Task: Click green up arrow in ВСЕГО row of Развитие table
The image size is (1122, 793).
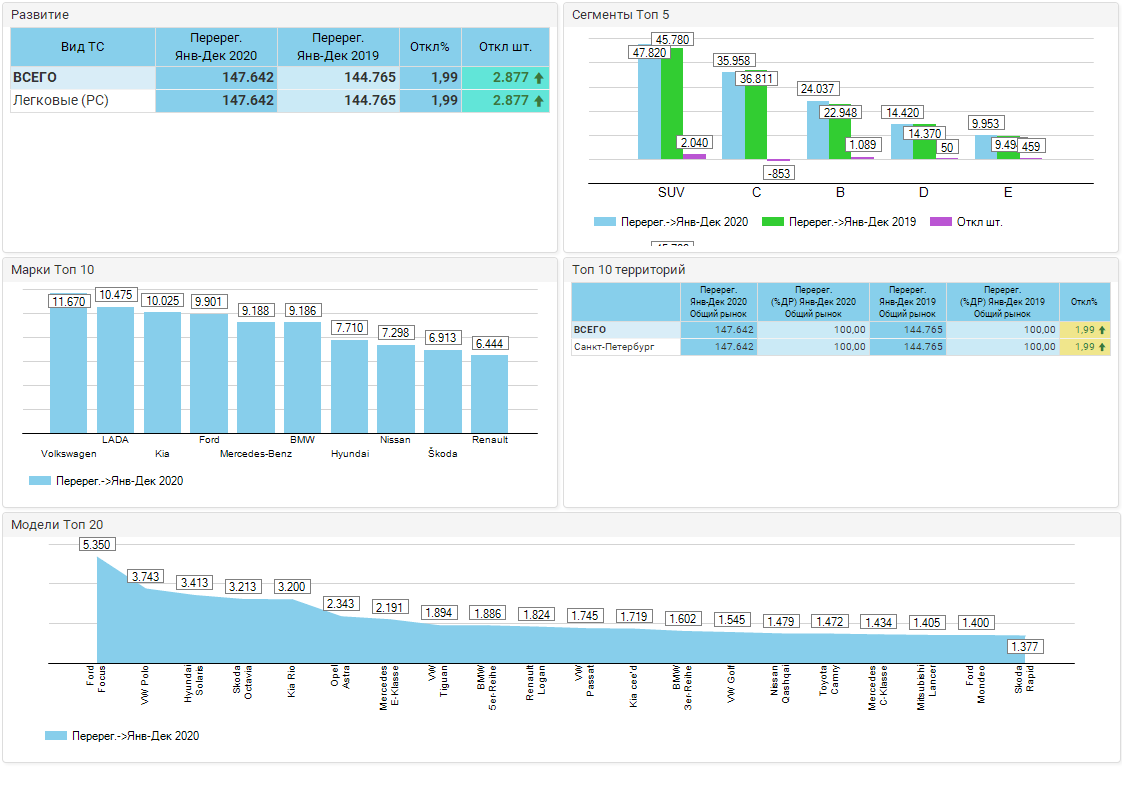Action: pyautogui.click(x=539, y=77)
